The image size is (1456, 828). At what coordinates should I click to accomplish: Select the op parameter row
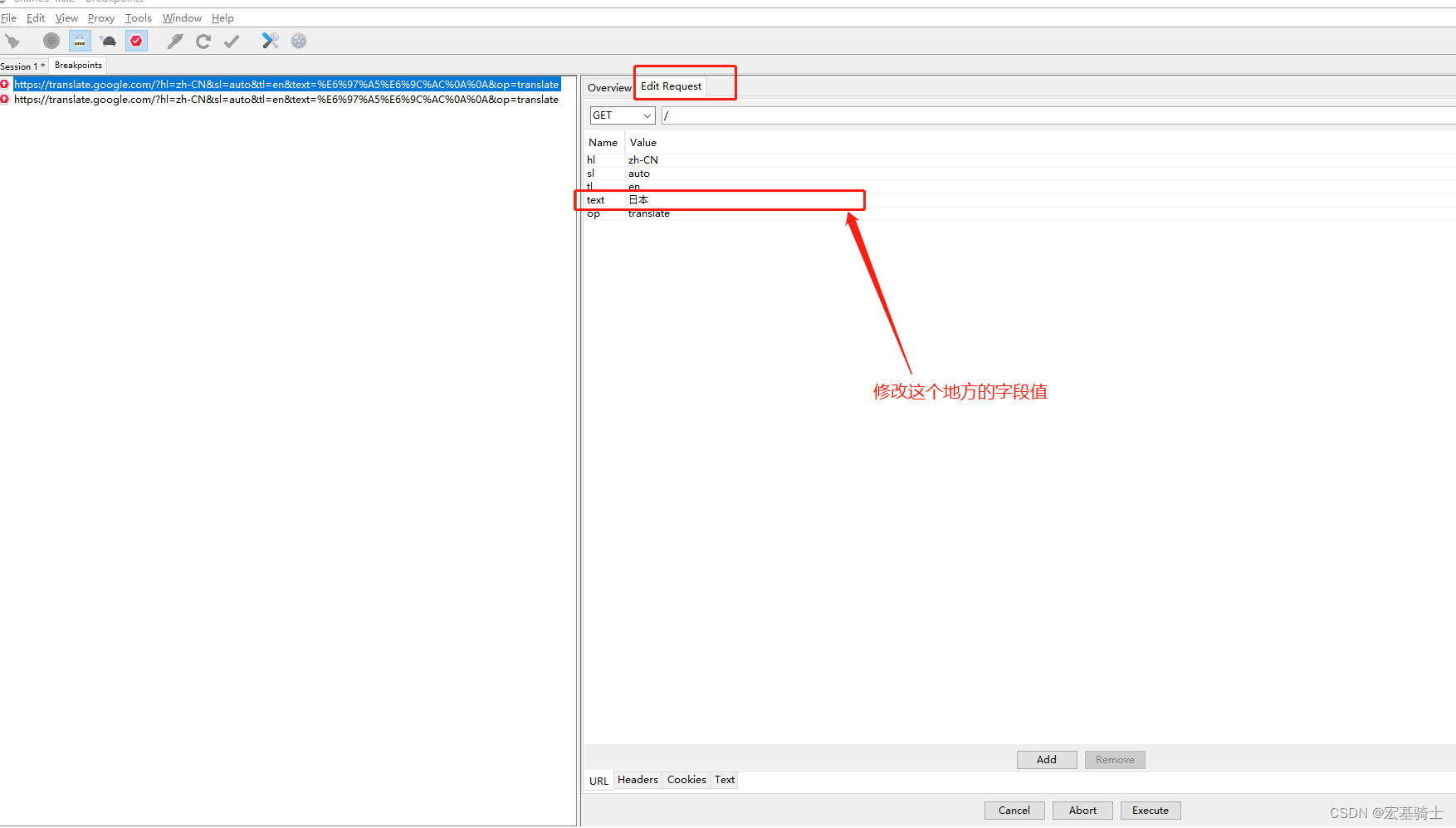tap(1019, 213)
